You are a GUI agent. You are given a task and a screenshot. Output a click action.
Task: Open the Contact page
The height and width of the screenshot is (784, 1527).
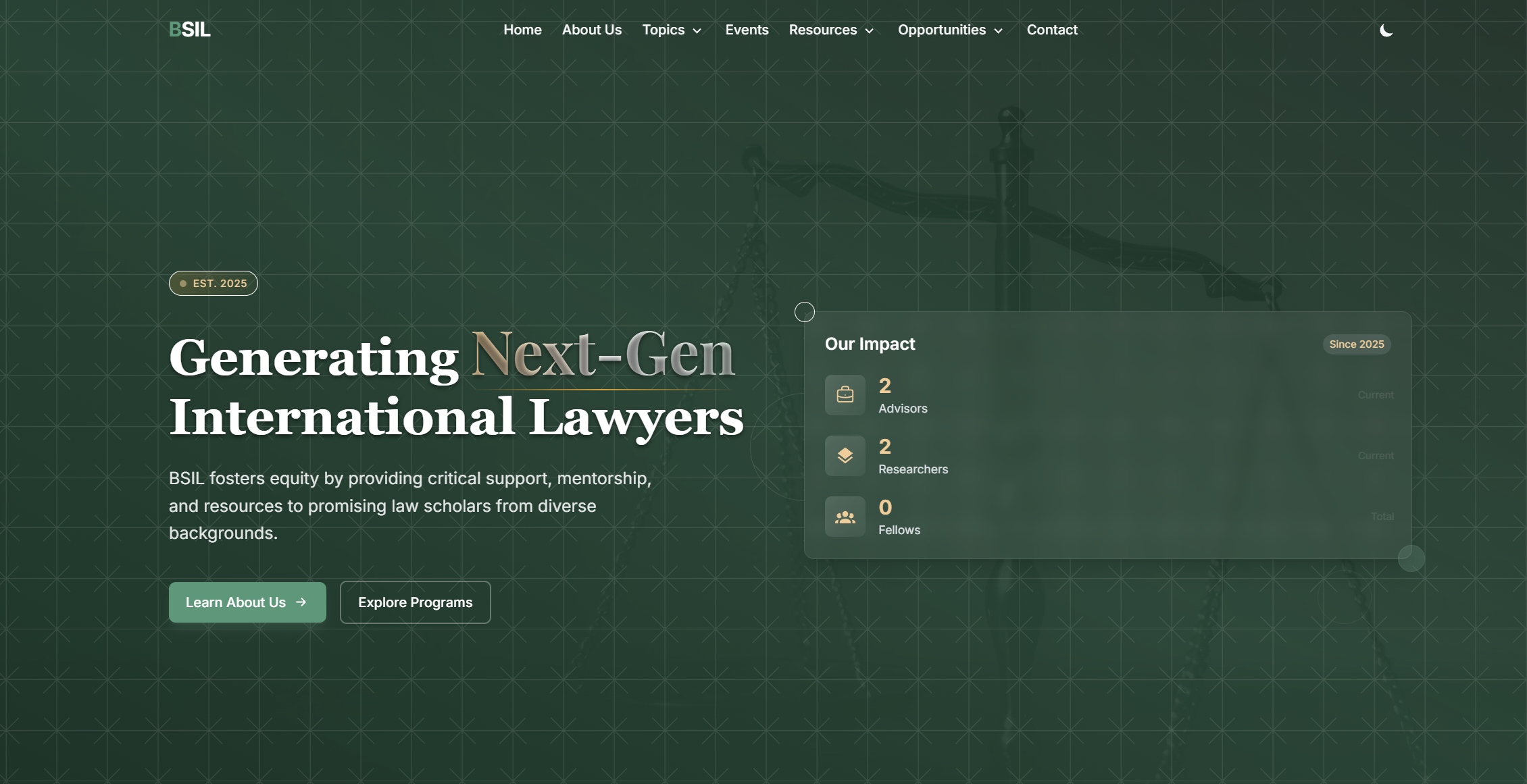(x=1051, y=30)
